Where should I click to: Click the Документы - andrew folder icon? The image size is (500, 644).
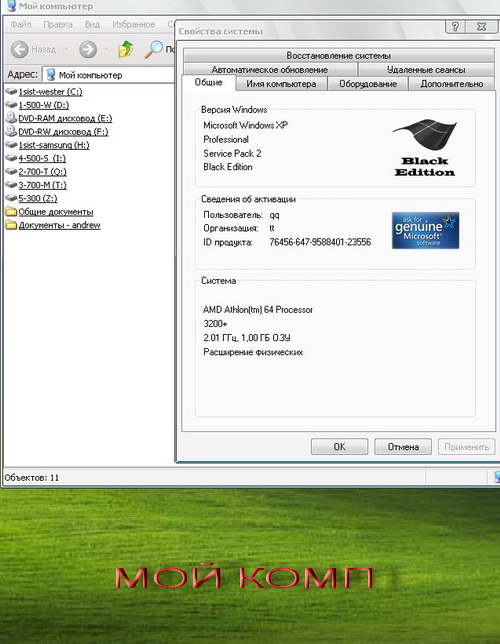click(x=11, y=225)
